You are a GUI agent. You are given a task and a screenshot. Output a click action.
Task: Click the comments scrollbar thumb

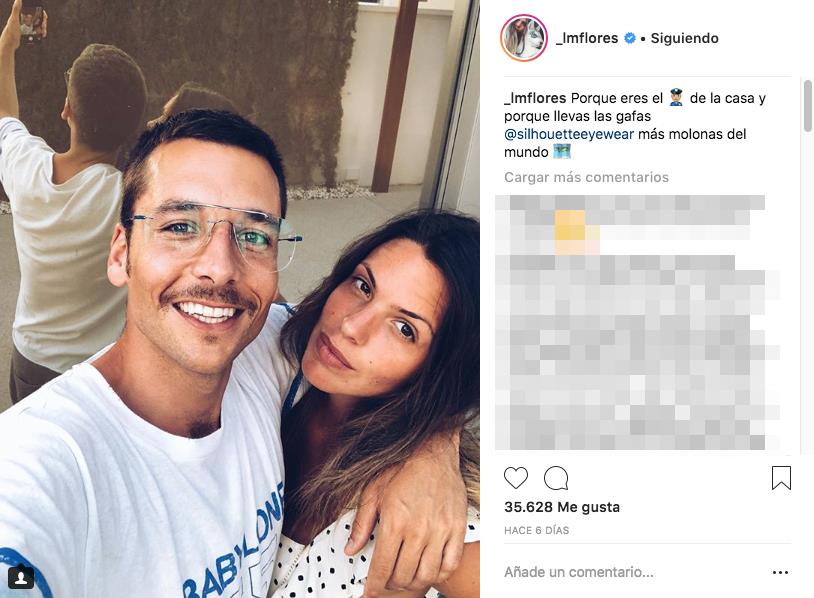coord(808,106)
